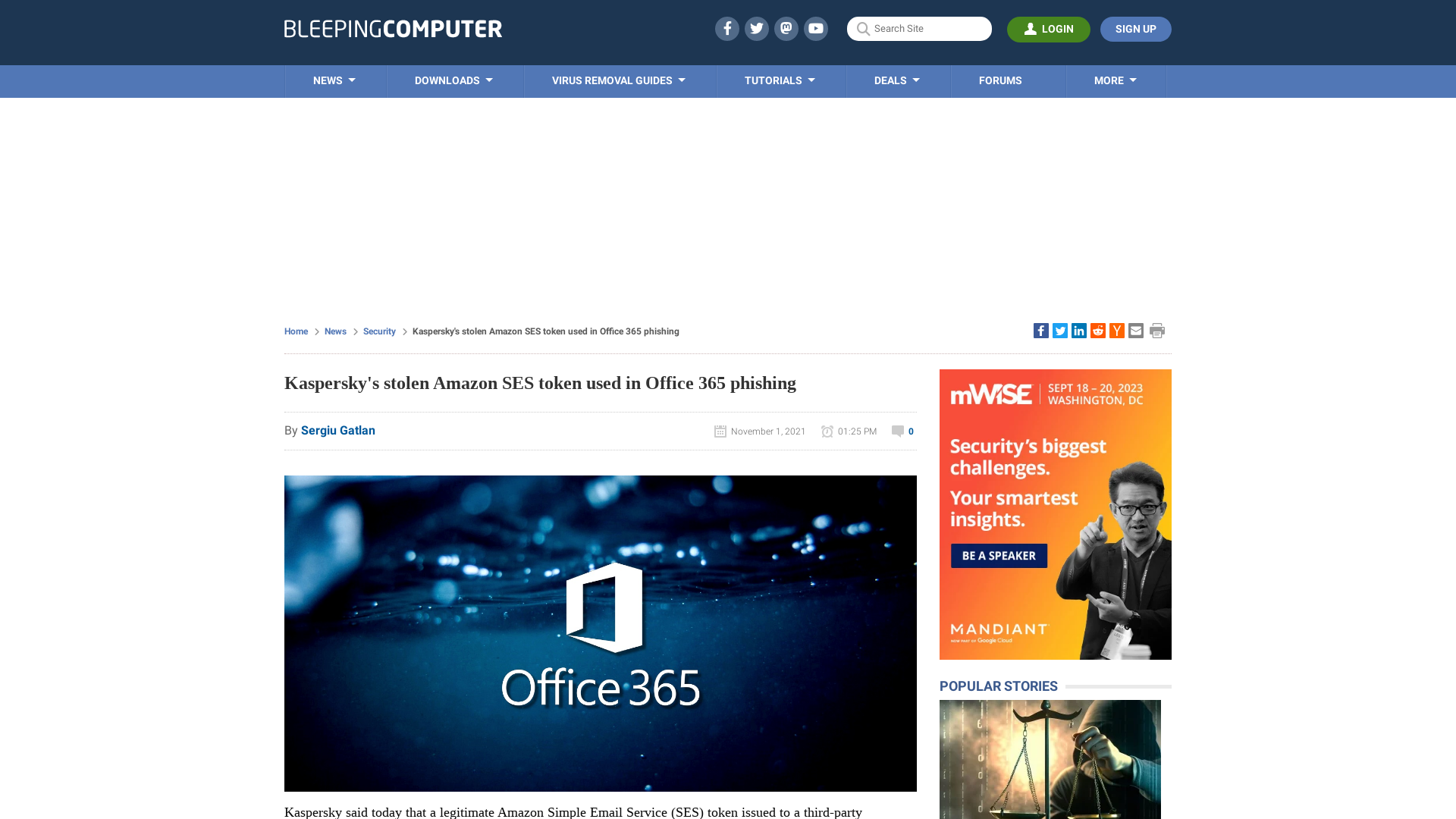Open the YouTube channel icon in header
The height and width of the screenshot is (819, 1456).
[815, 29]
